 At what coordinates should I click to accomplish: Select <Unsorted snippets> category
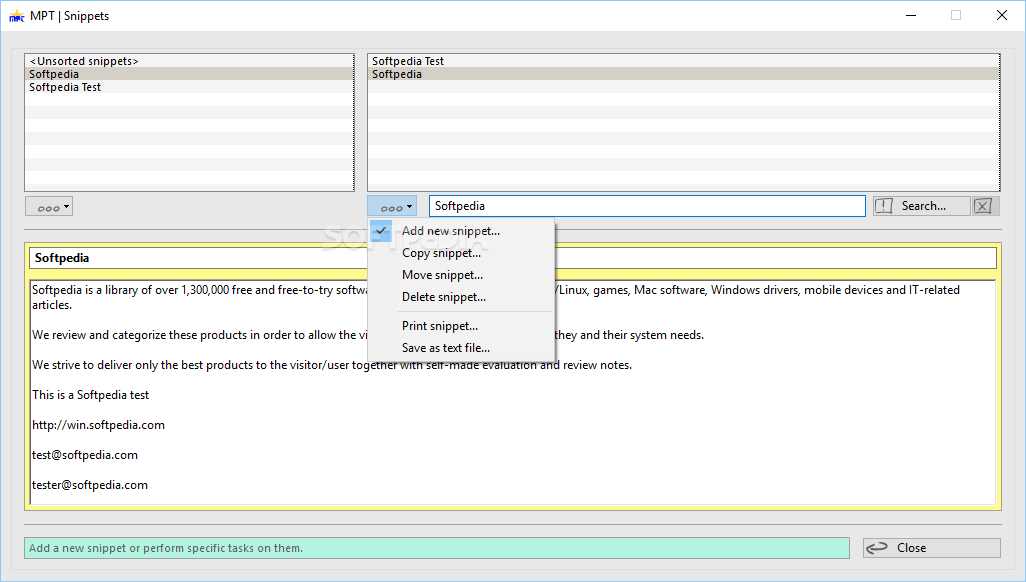coord(190,61)
